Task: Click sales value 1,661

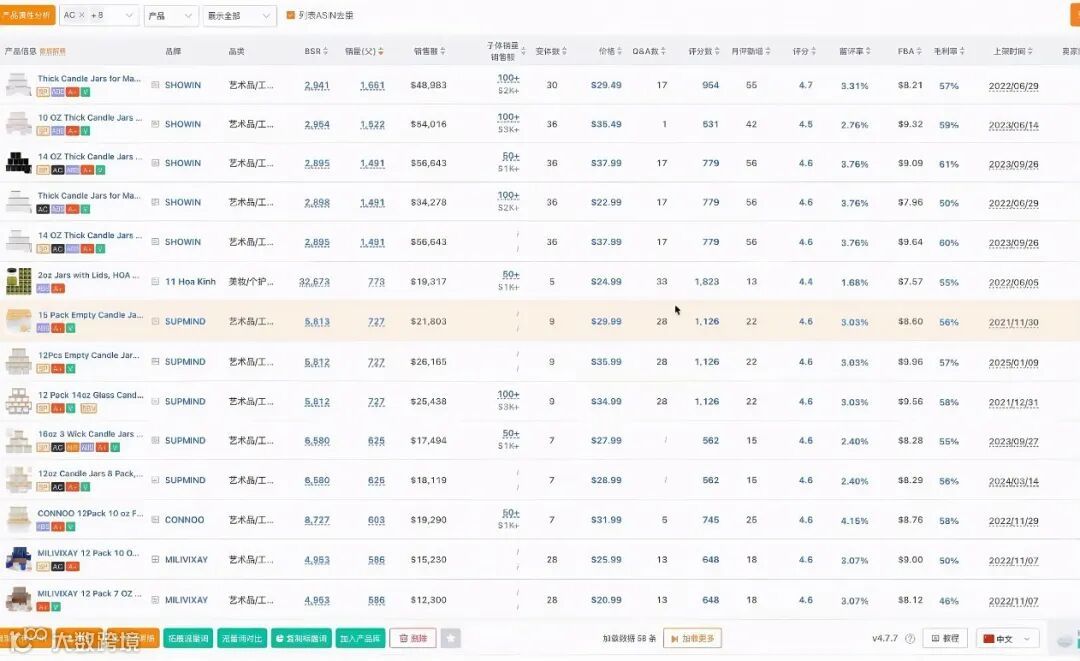Action: [x=372, y=85]
